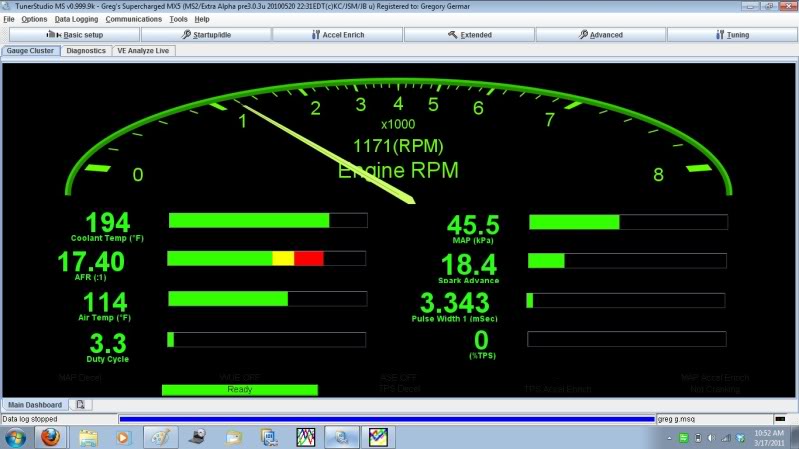Switch to the Gauge Cluster tab
This screenshot has width=799, height=449.
click(x=30, y=50)
